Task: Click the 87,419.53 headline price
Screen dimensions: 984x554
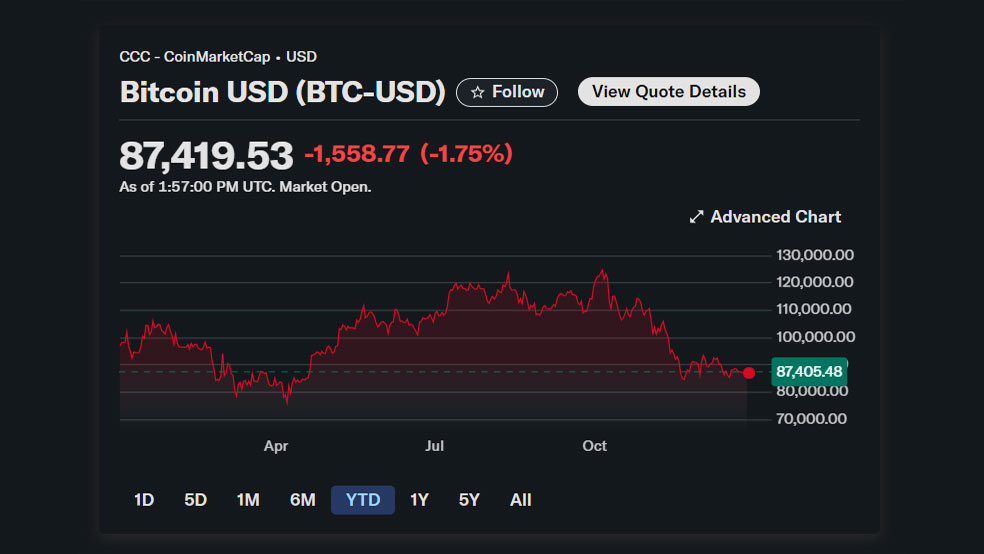Action: click(206, 155)
